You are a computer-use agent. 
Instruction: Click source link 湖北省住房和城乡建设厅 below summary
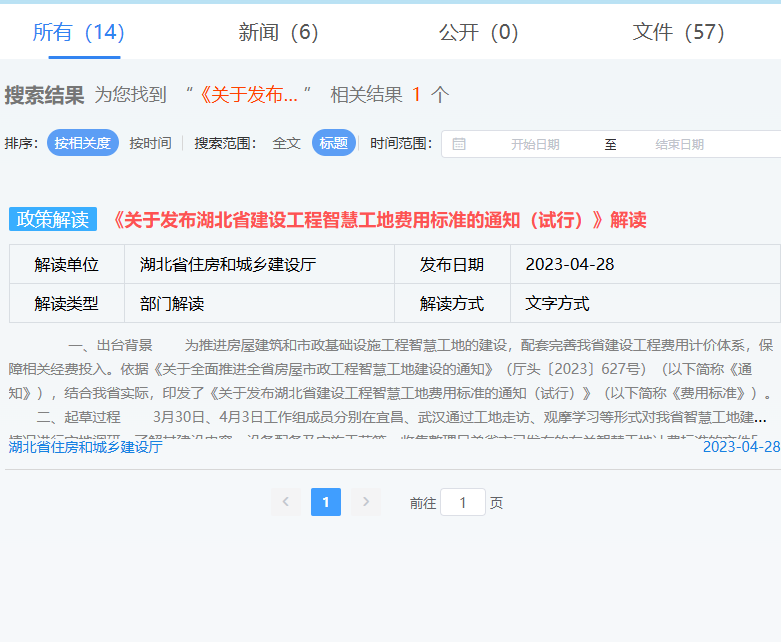[85, 447]
